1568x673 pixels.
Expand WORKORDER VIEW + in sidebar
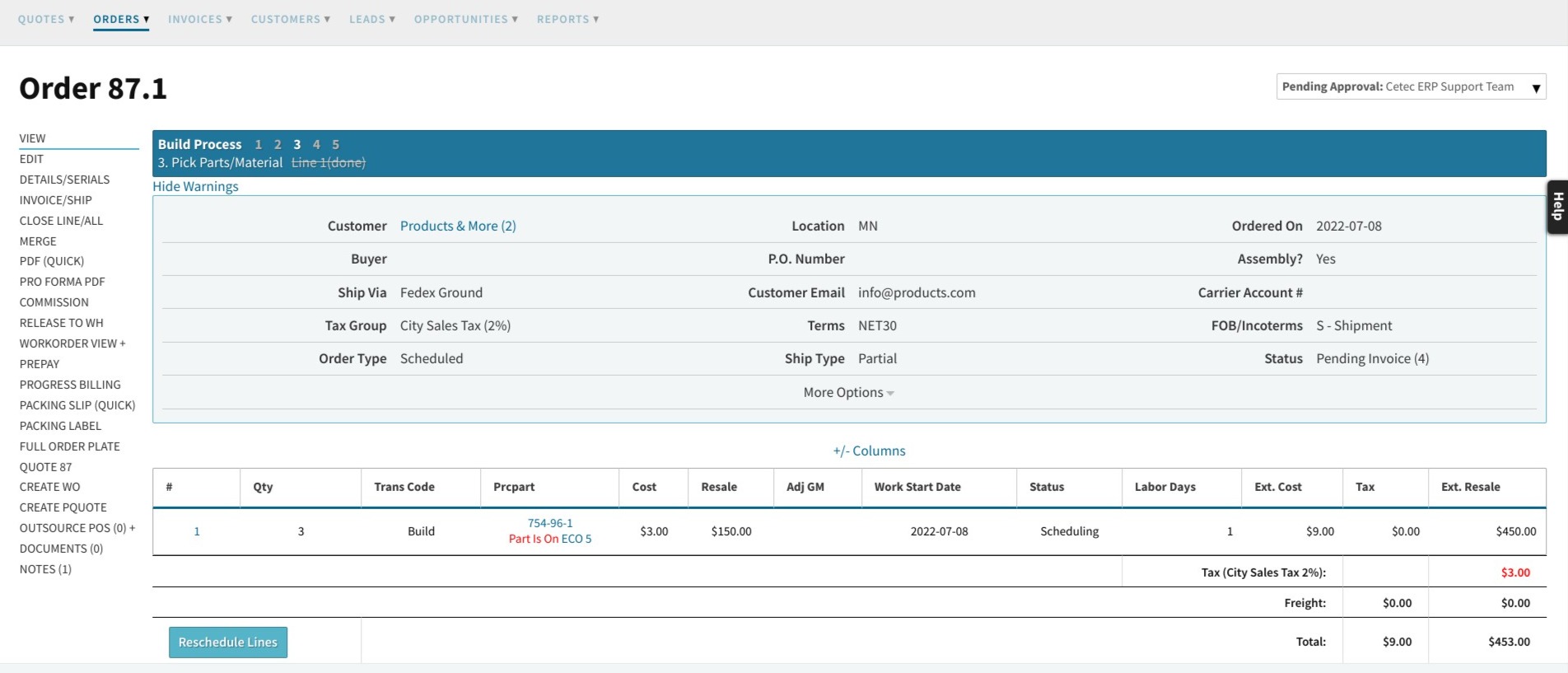coord(72,344)
